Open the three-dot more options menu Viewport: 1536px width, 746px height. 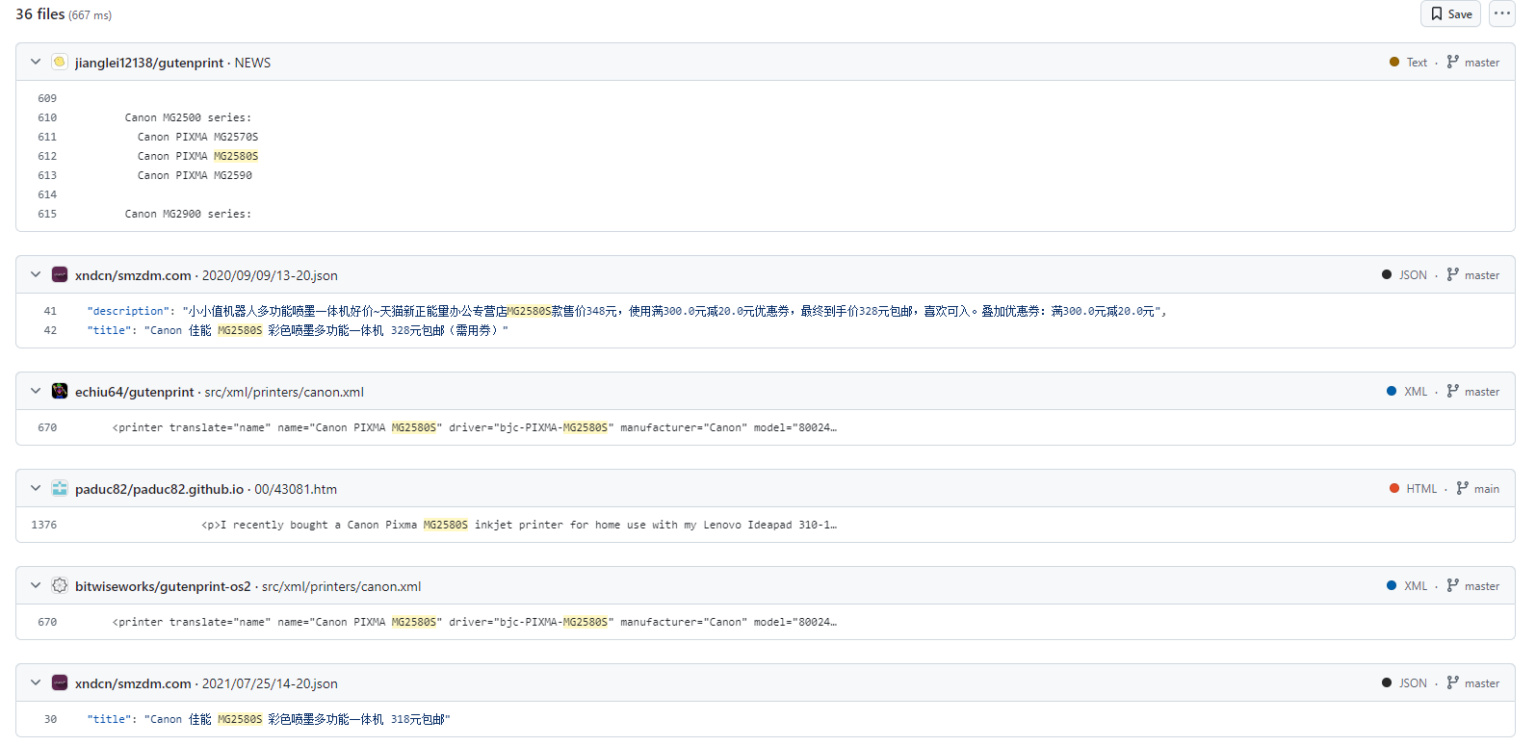(x=1502, y=14)
